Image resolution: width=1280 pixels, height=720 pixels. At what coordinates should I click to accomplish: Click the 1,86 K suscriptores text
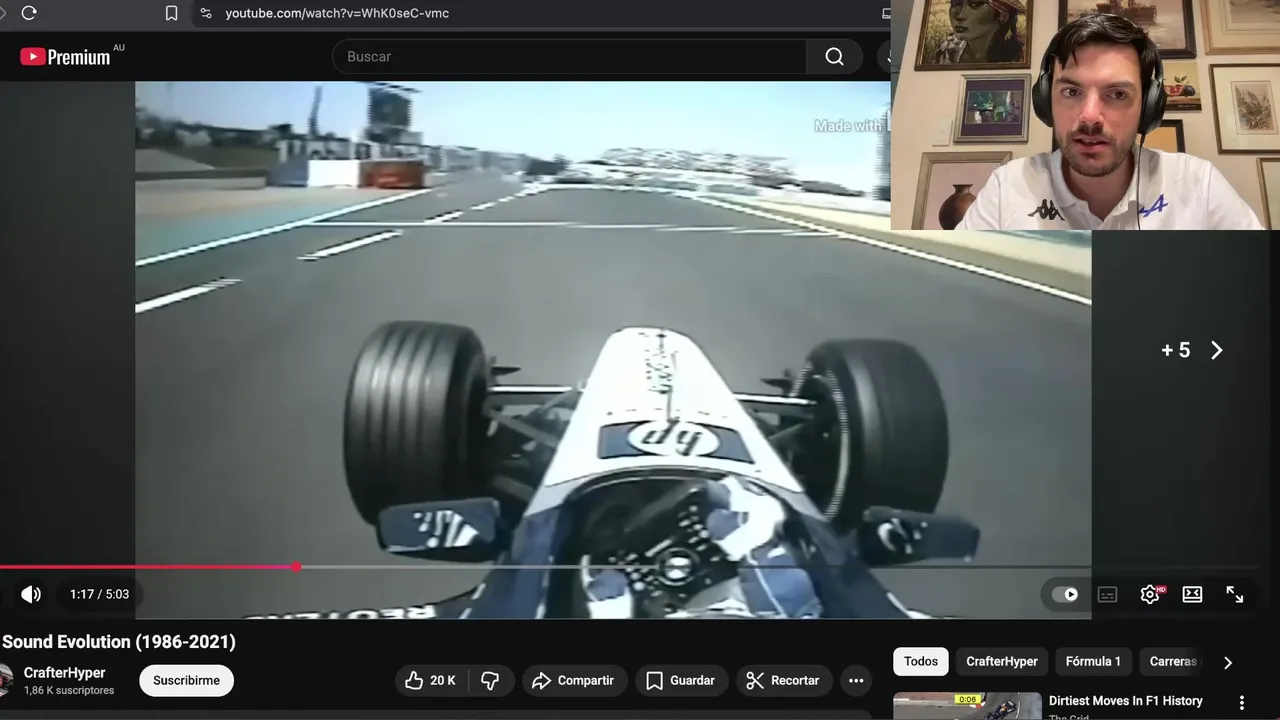click(69, 691)
